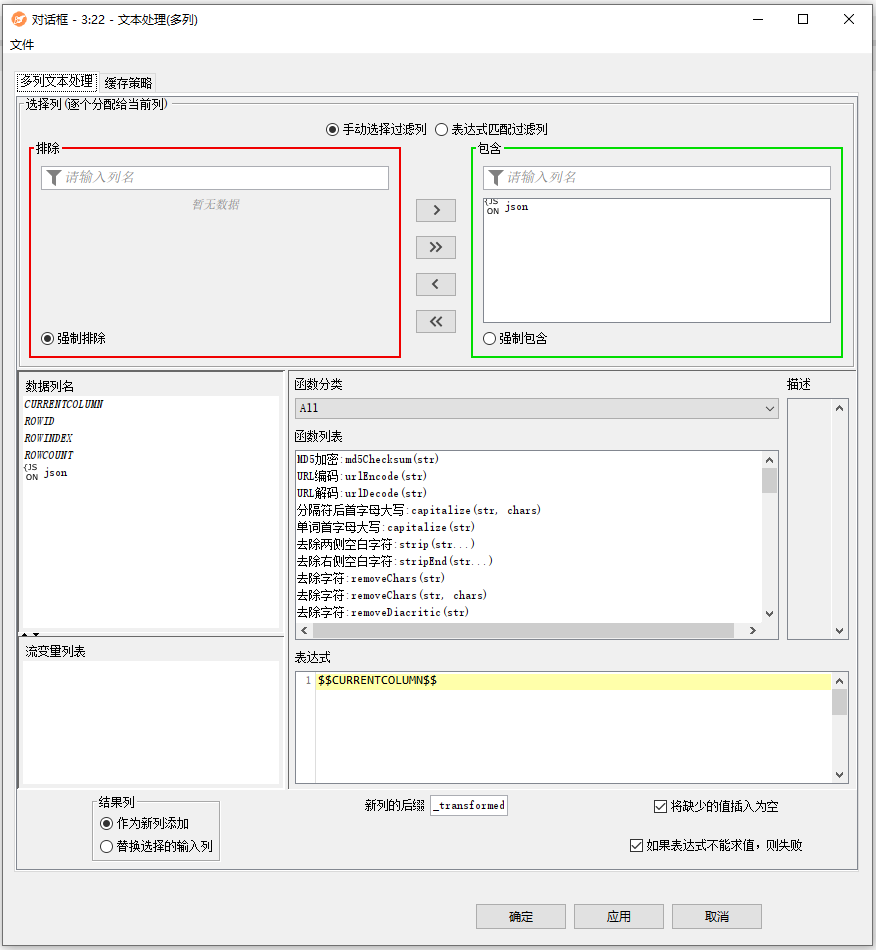
Task: Switch to the 缓存策略 tab
Action: point(129,83)
